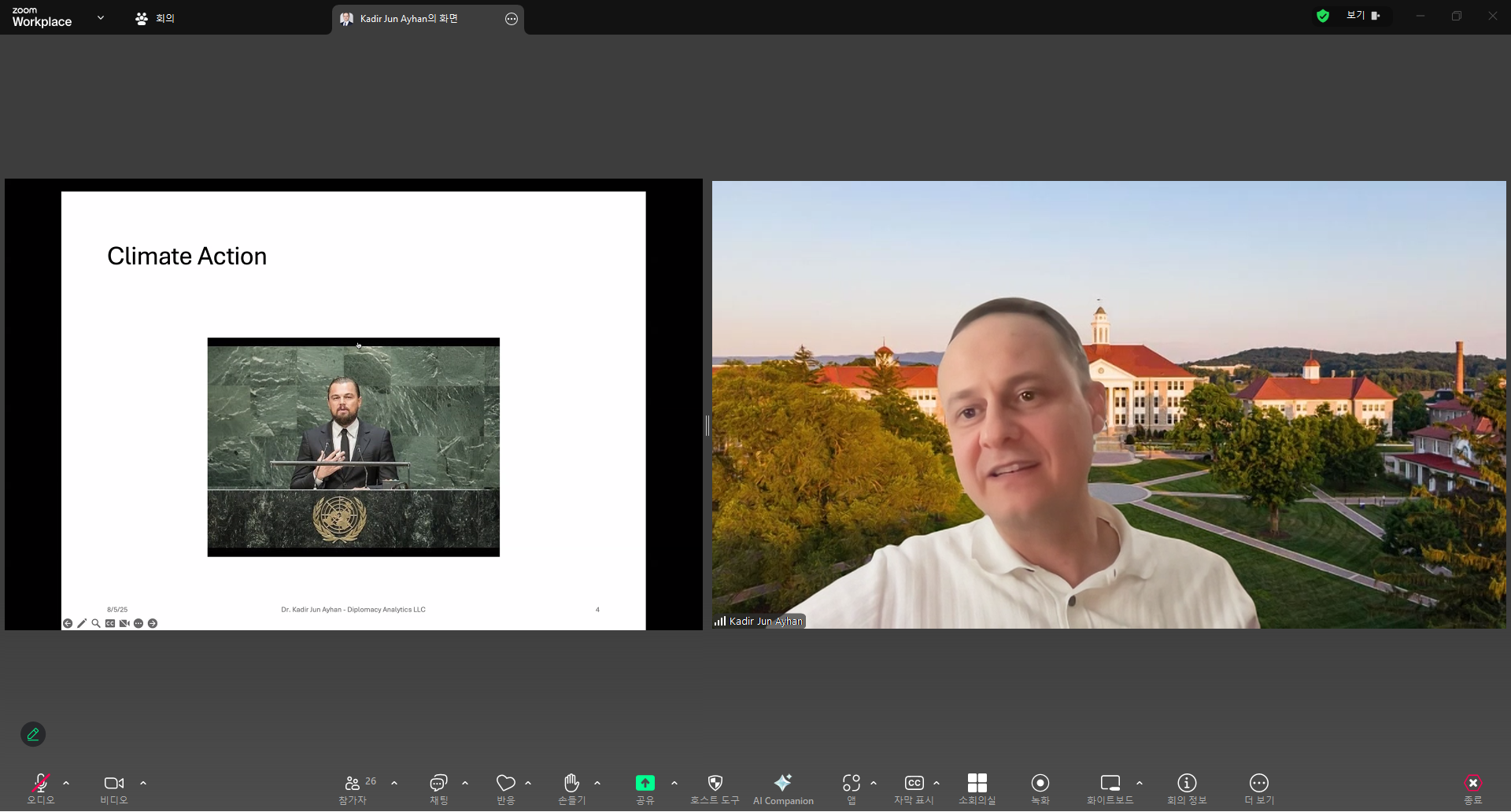Open meeting info (회의 정보)
The height and width of the screenshot is (812, 1511).
[1186, 788]
